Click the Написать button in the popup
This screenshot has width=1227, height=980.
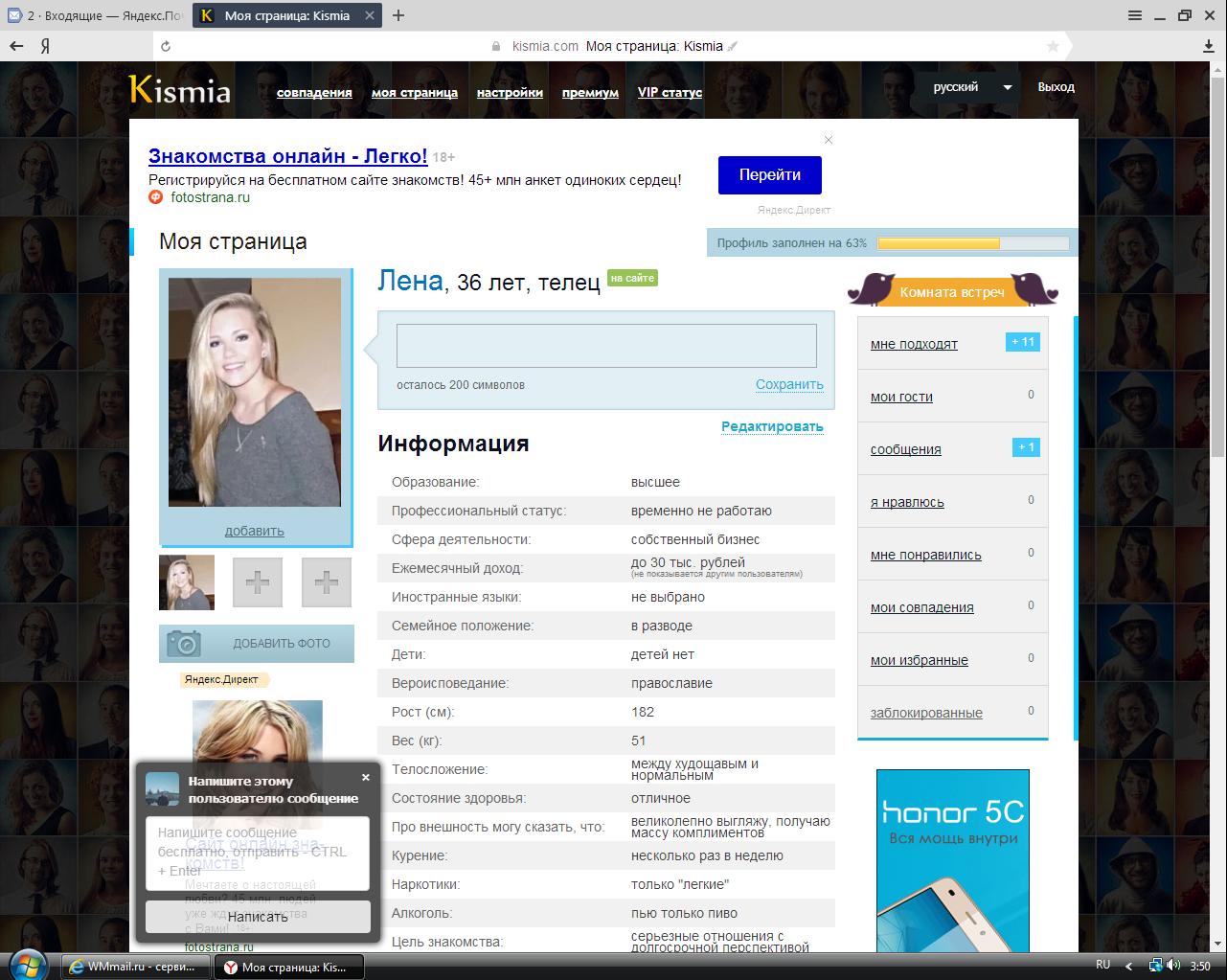coord(258,917)
